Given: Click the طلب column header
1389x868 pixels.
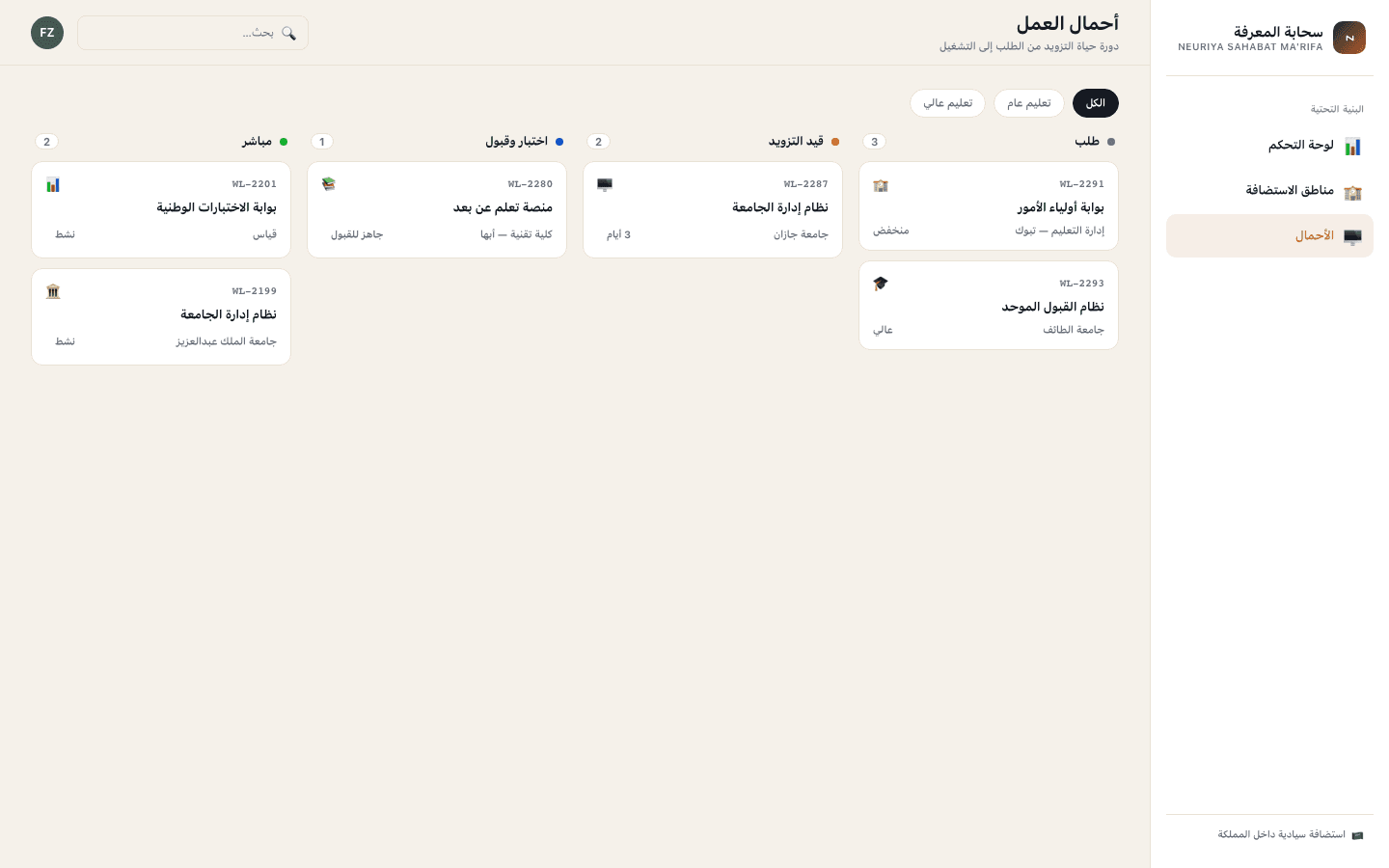Looking at the screenshot, I should point(1087,142).
